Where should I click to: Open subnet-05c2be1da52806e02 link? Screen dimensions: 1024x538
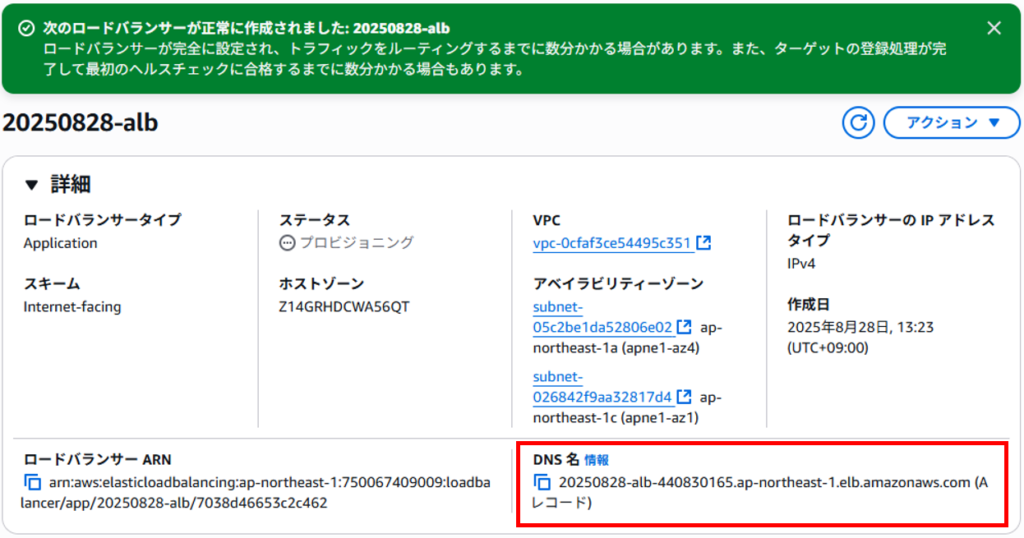[602, 317]
